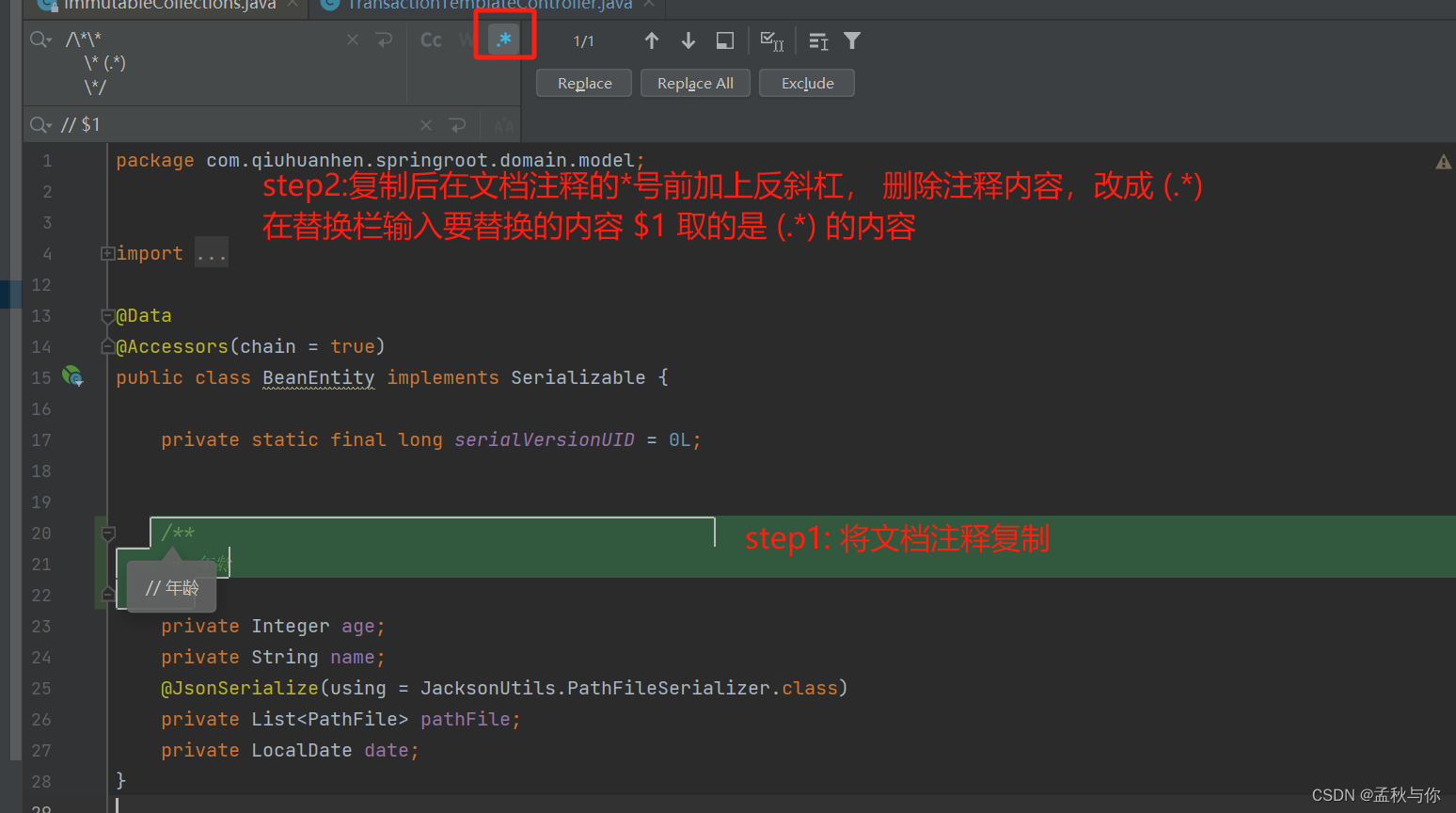
Task: Toggle the Match Case (Cc) option
Action: [x=431, y=40]
